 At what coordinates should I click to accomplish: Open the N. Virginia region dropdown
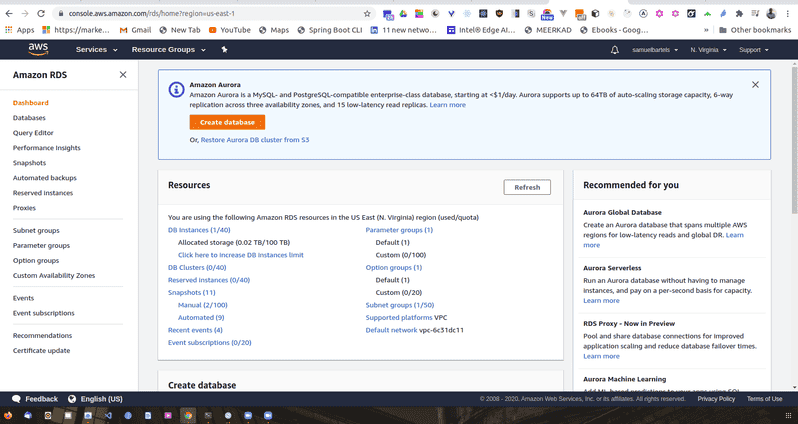(708, 50)
